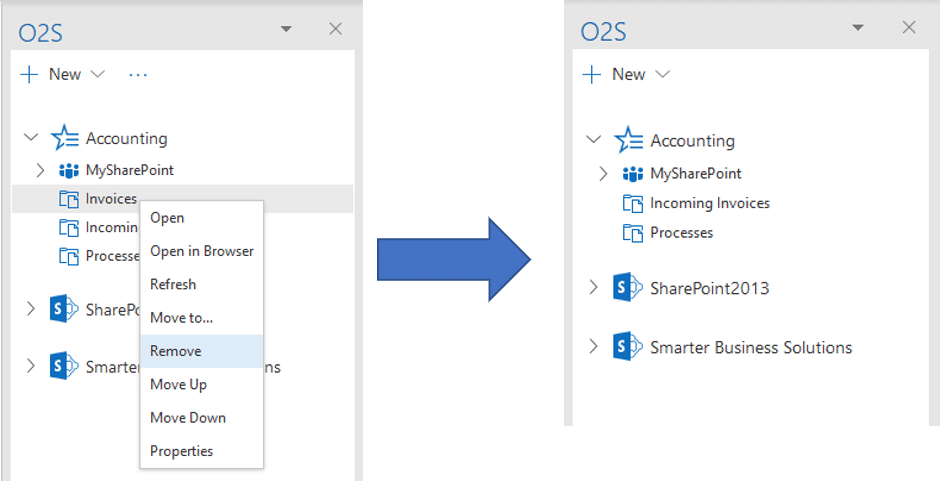This screenshot has width=940, height=481.
Task: Click the Incoming Invoices library icon in right panel
Action: click(x=633, y=203)
